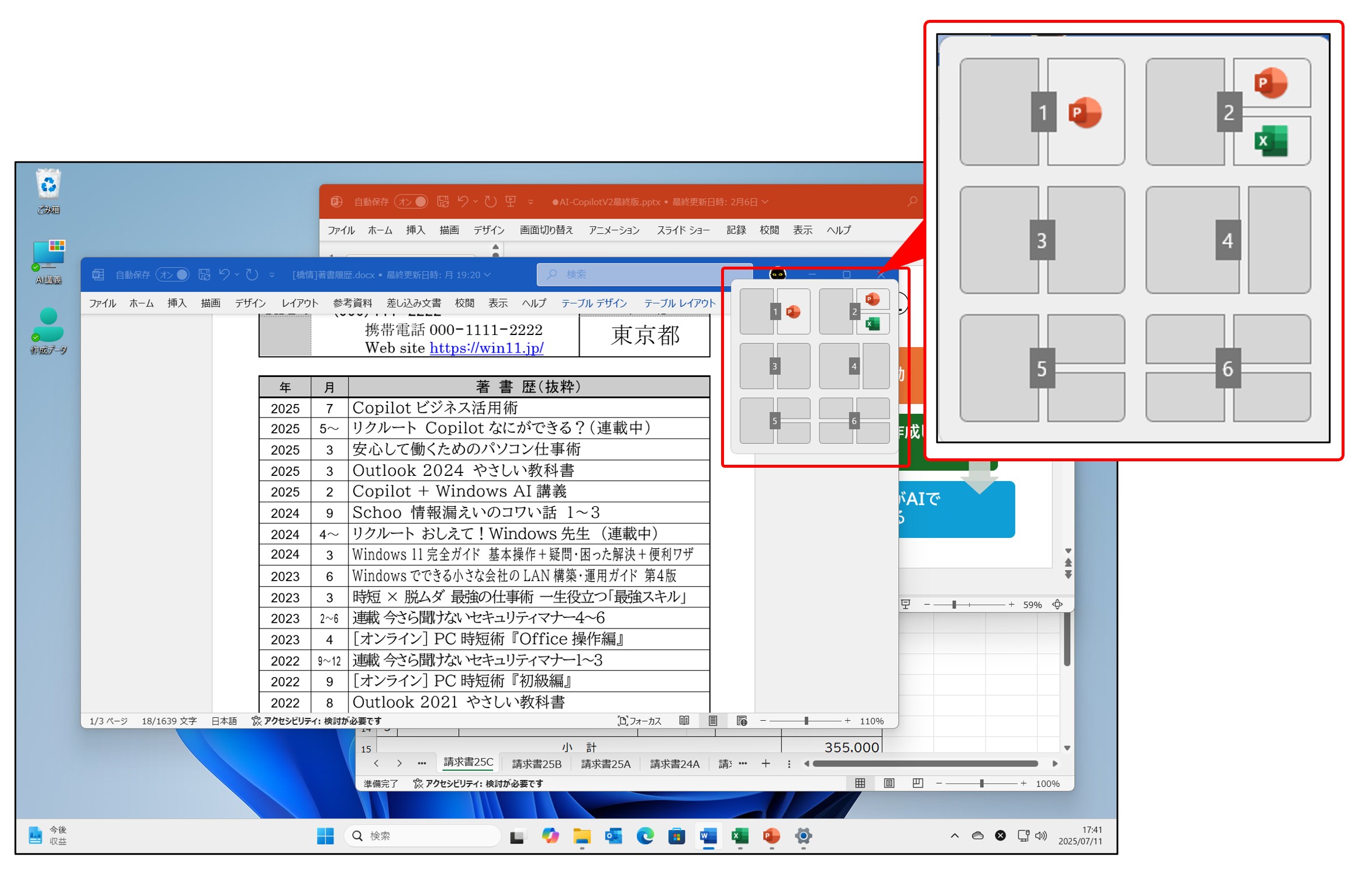
Task: Select Excel's Page Layout view icon
Action: coord(890,784)
